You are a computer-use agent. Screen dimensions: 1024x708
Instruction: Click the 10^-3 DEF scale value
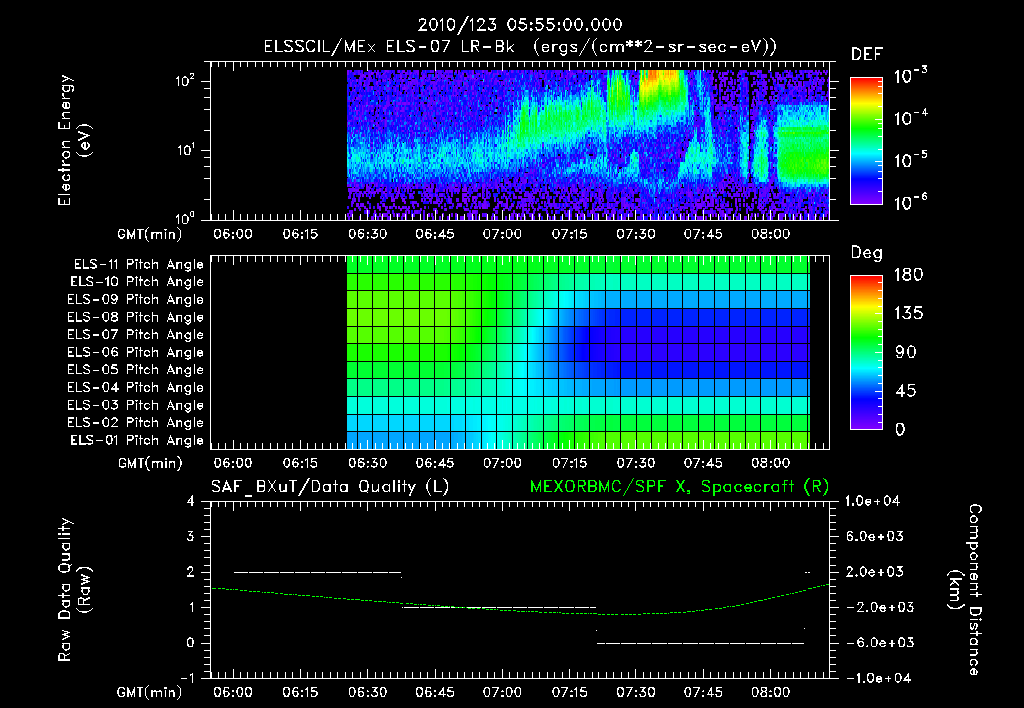910,76
